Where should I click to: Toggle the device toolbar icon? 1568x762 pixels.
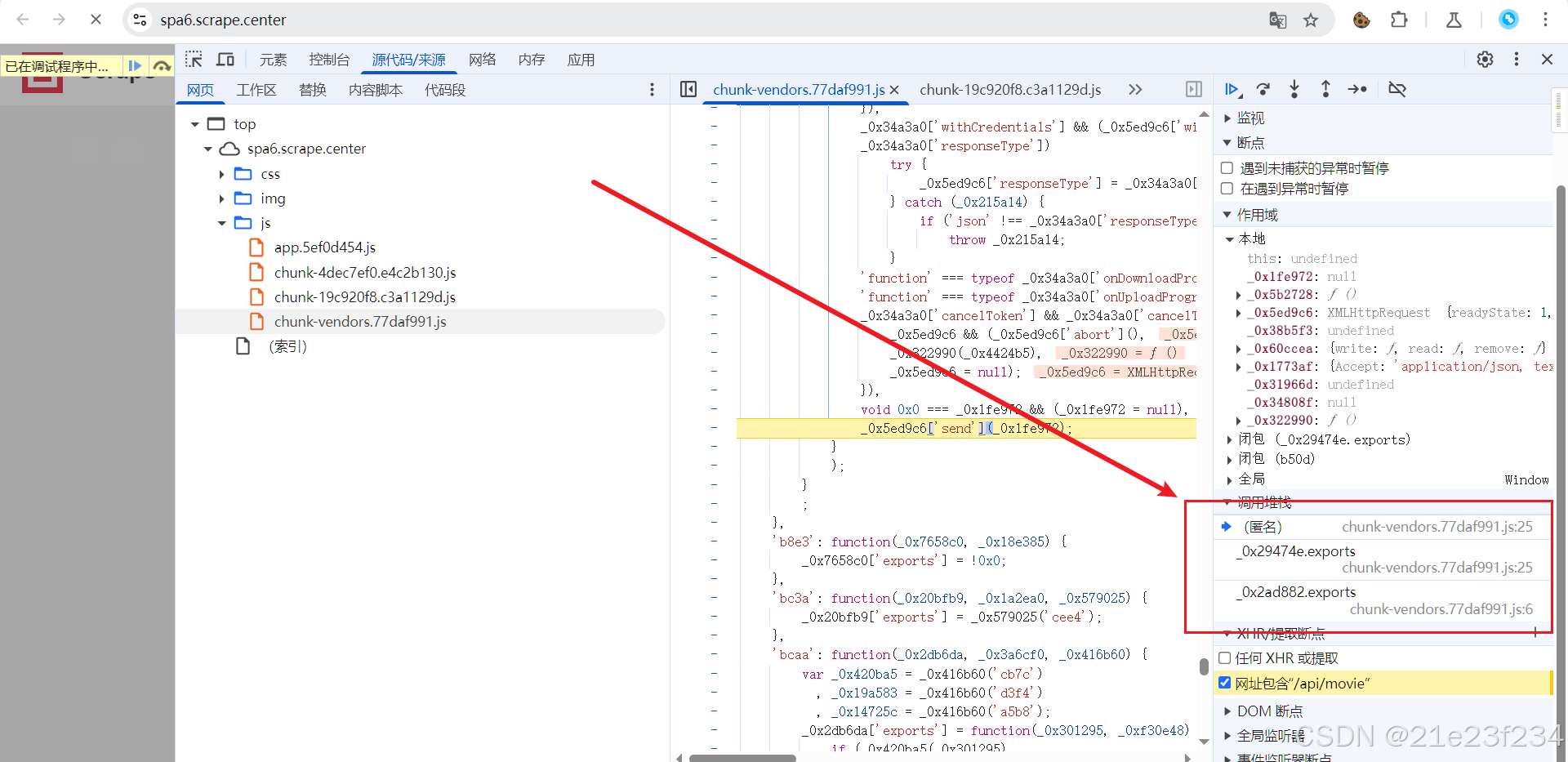(x=225, y=59)
